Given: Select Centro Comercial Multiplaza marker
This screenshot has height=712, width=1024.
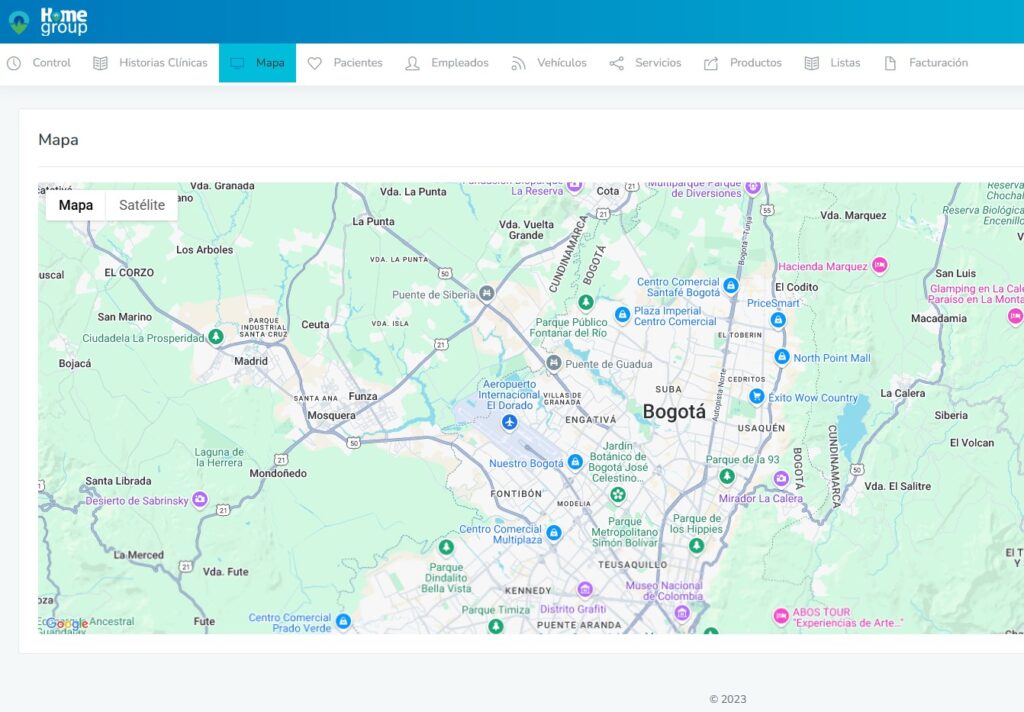Looking at the screenshot, I should coord(554,532).
